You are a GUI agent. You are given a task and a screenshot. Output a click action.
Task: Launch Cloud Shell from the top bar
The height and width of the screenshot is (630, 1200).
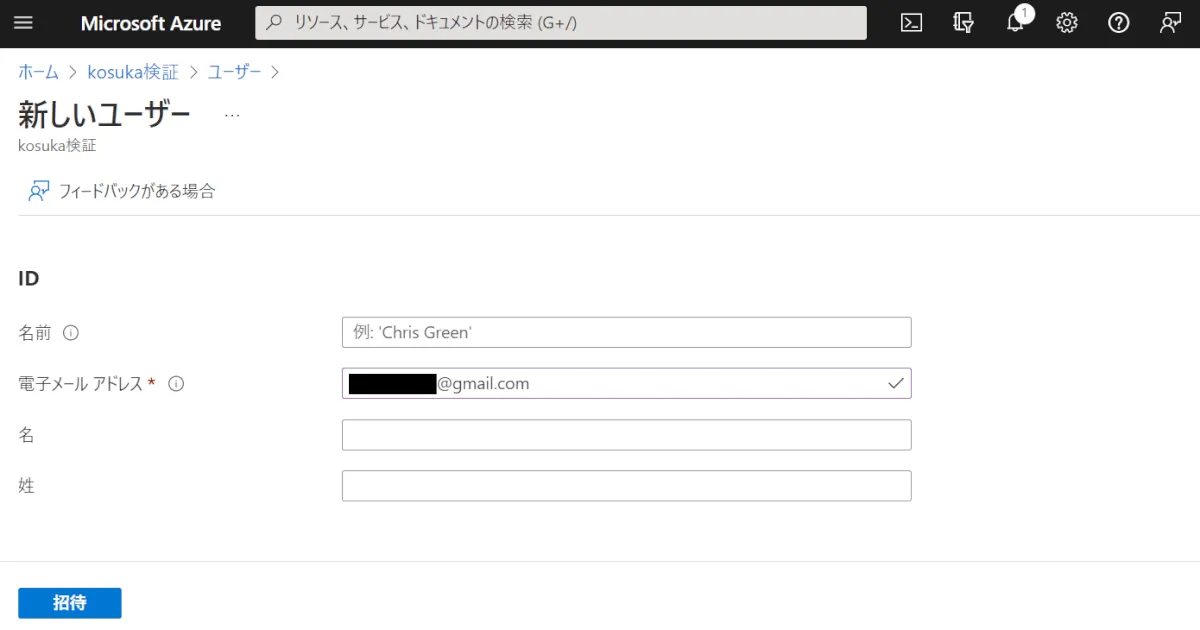coord(911,23)
